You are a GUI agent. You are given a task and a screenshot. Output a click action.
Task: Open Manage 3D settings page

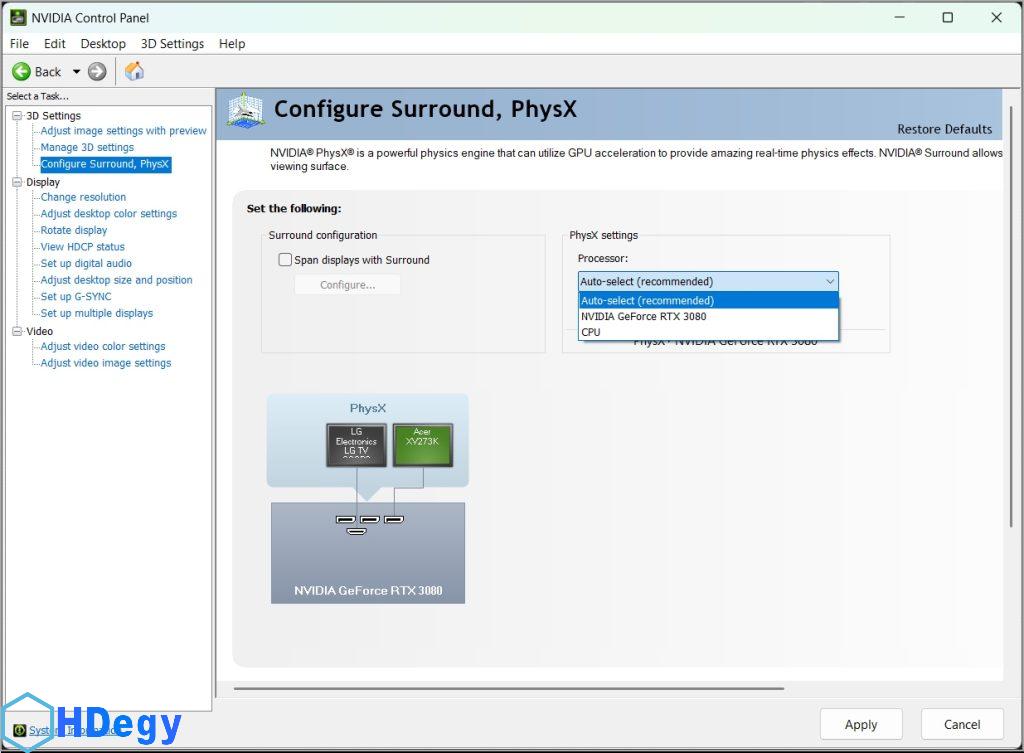pos(87,147)
